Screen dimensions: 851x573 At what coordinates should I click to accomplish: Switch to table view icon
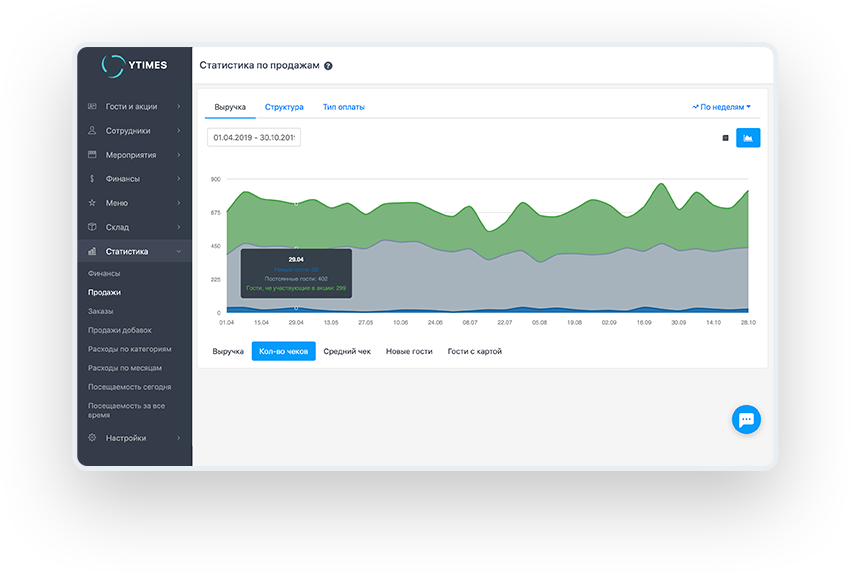click(x=725, y=138)
